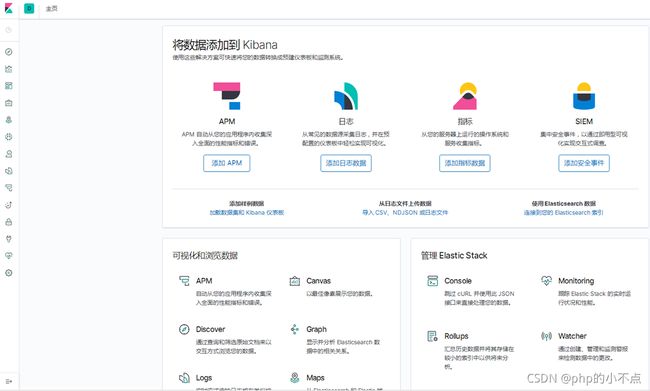
Task: Click the 添加安全事件 button
Action: 584,163
